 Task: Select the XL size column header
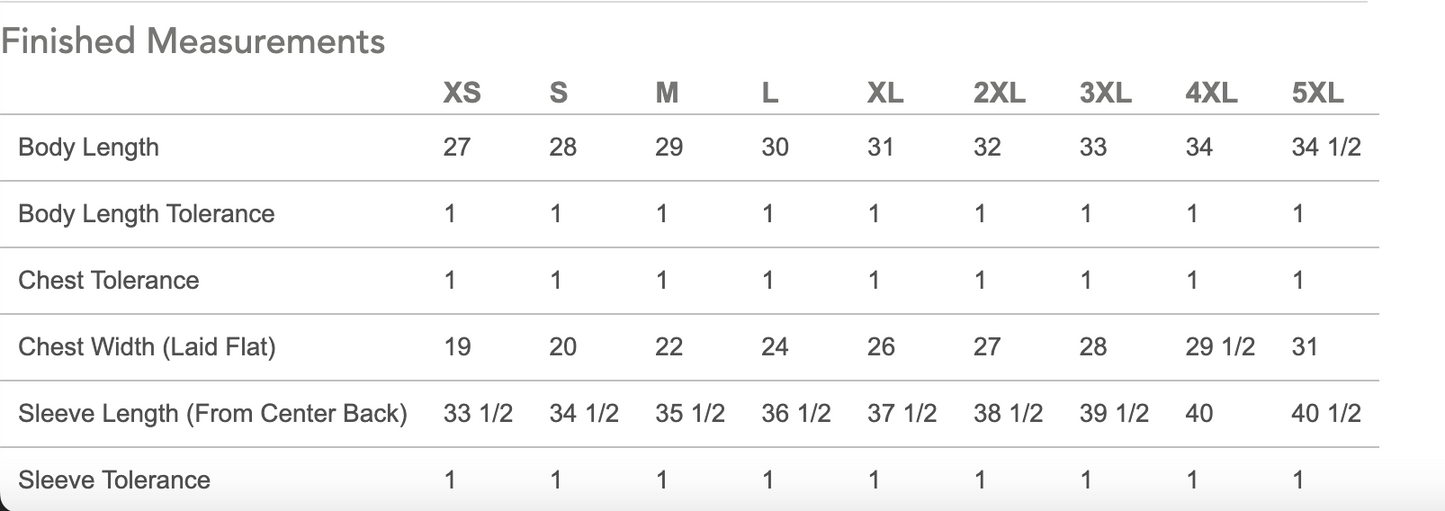tap(885, 93)
